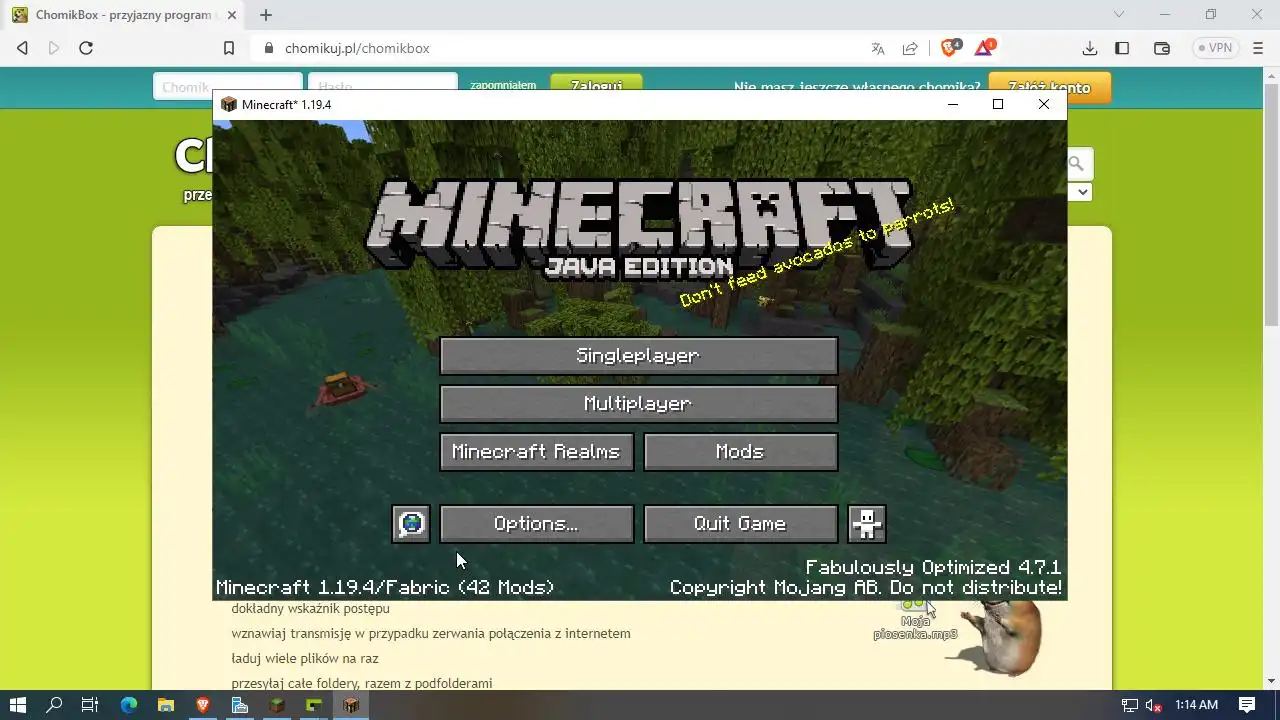
Task: Click the Copyright Mojang AB text
Action: pyautogui.click(x=866, y=588)
